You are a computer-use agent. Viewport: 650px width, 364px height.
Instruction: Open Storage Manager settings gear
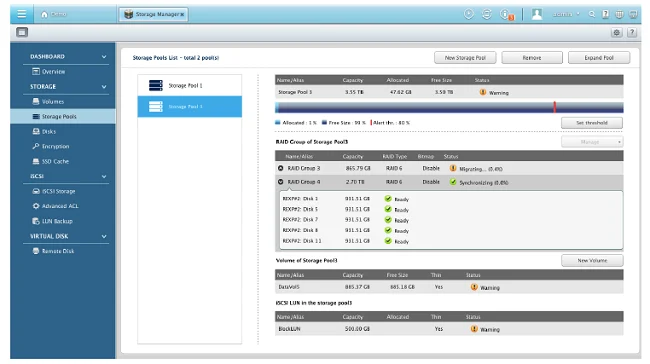616,32
